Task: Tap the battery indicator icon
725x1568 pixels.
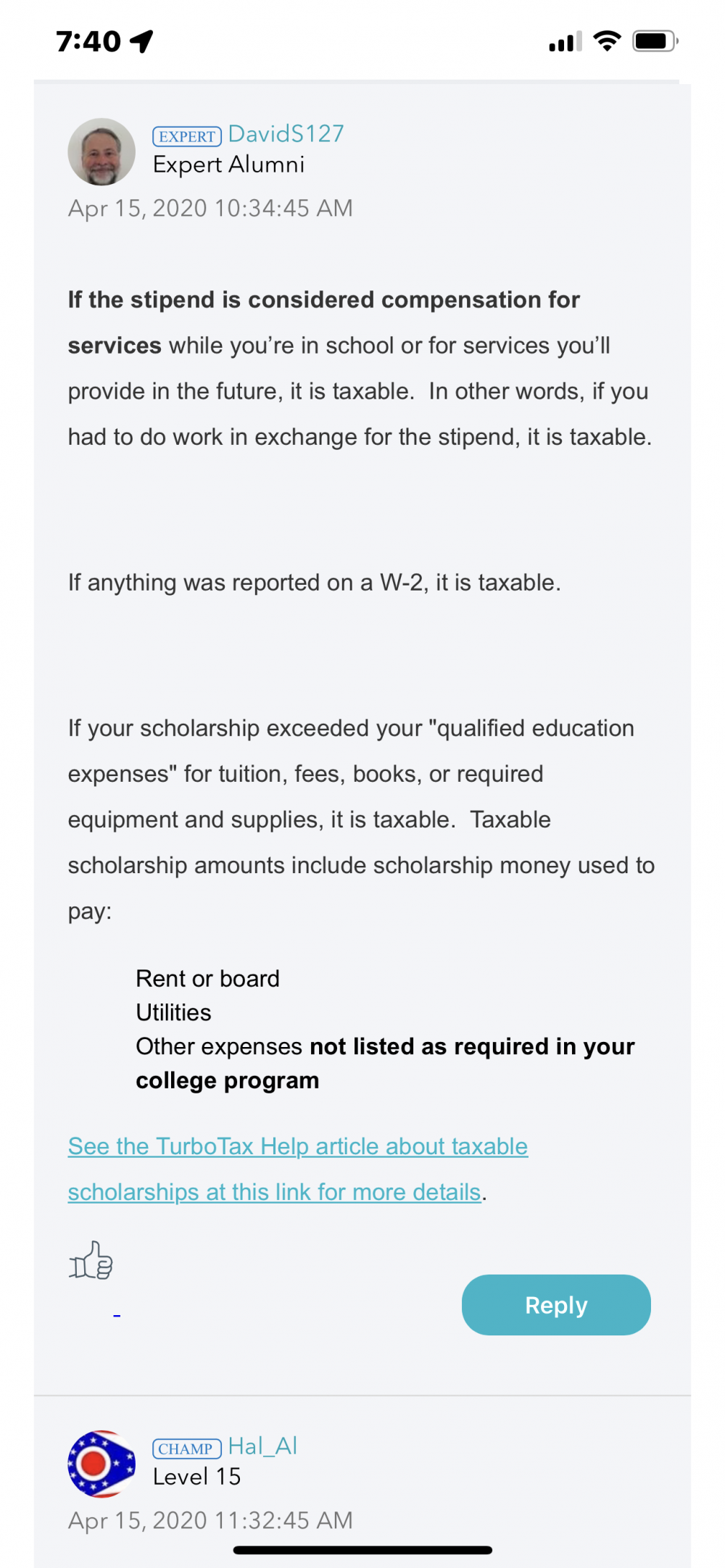Action: pyautogui.click(x=655, y=41)
